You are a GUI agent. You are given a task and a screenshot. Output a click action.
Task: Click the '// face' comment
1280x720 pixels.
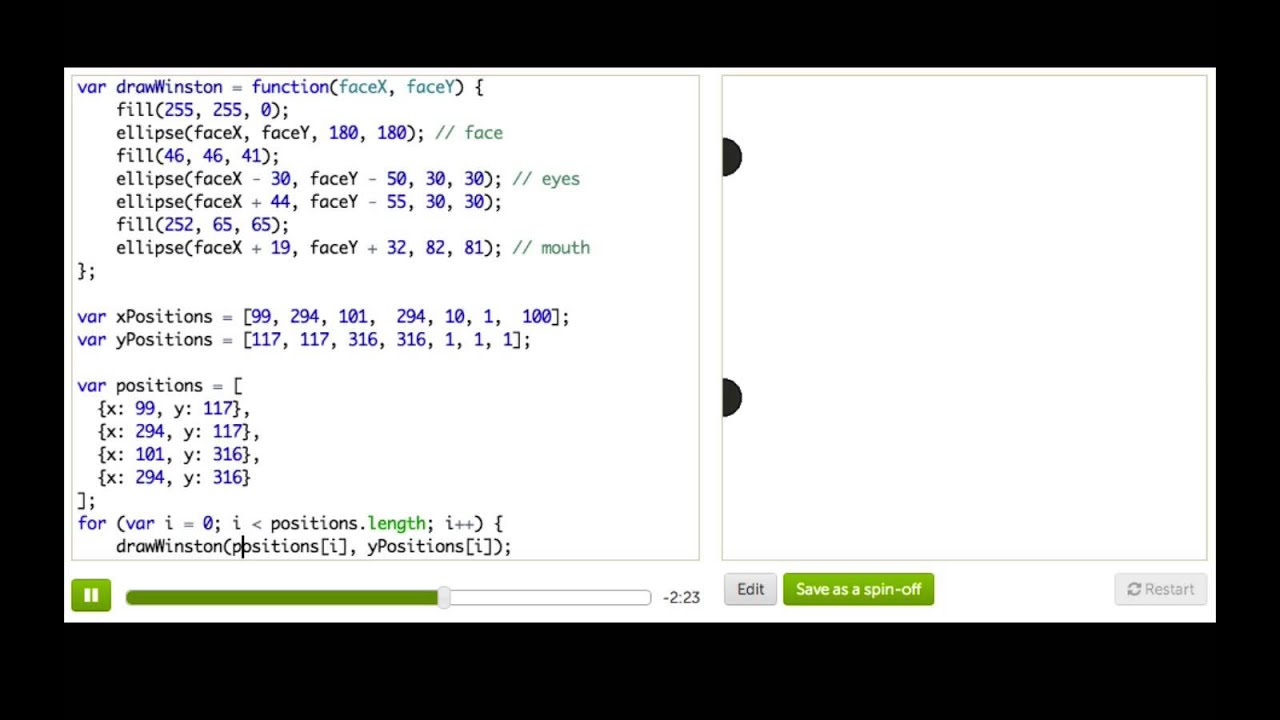pyautogui.click(x=469, y=133)
